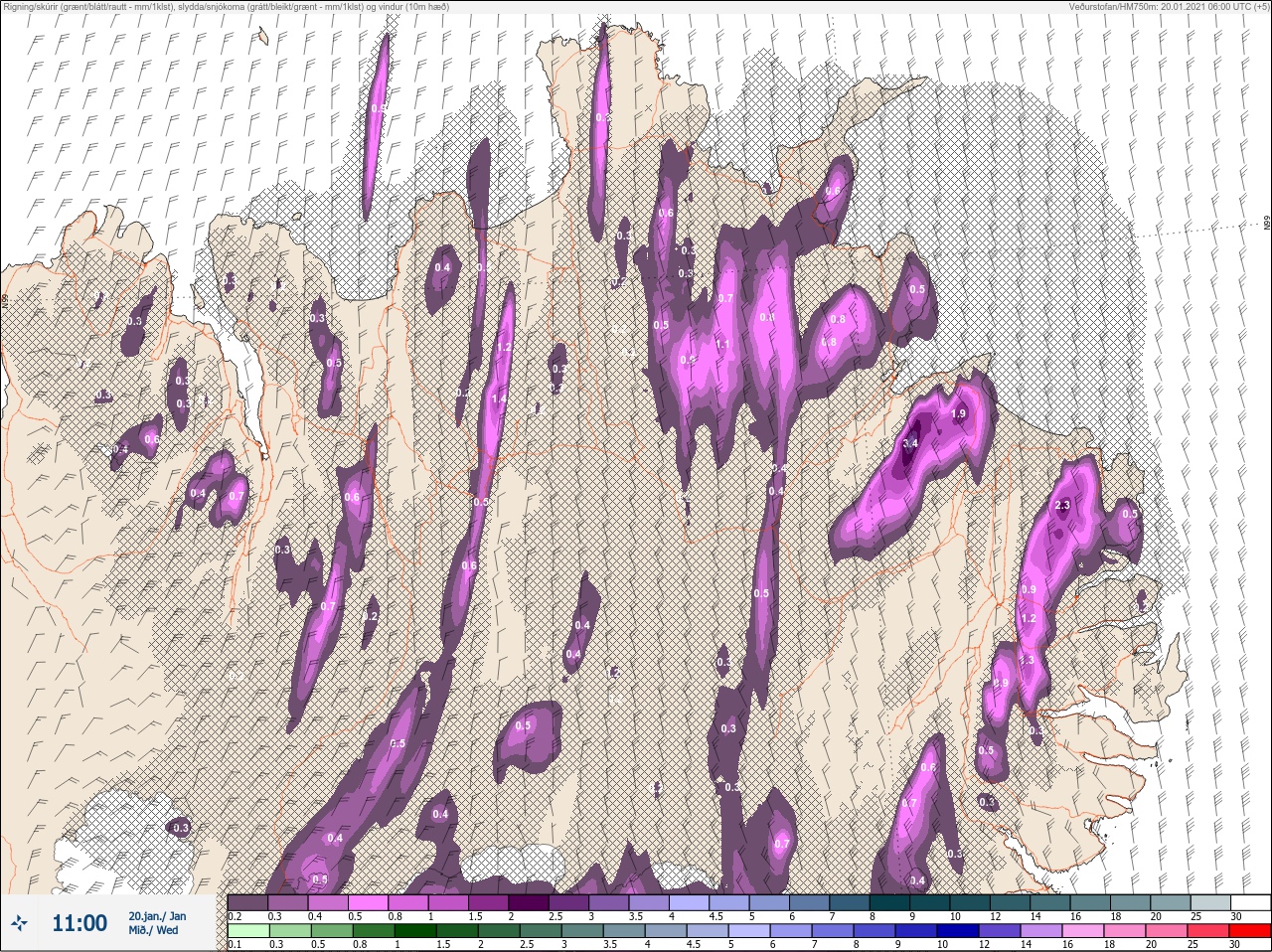The image size is (1272, 952).
Task: Click the '30' label under the bottom legend row
Action: (1234, 944)
